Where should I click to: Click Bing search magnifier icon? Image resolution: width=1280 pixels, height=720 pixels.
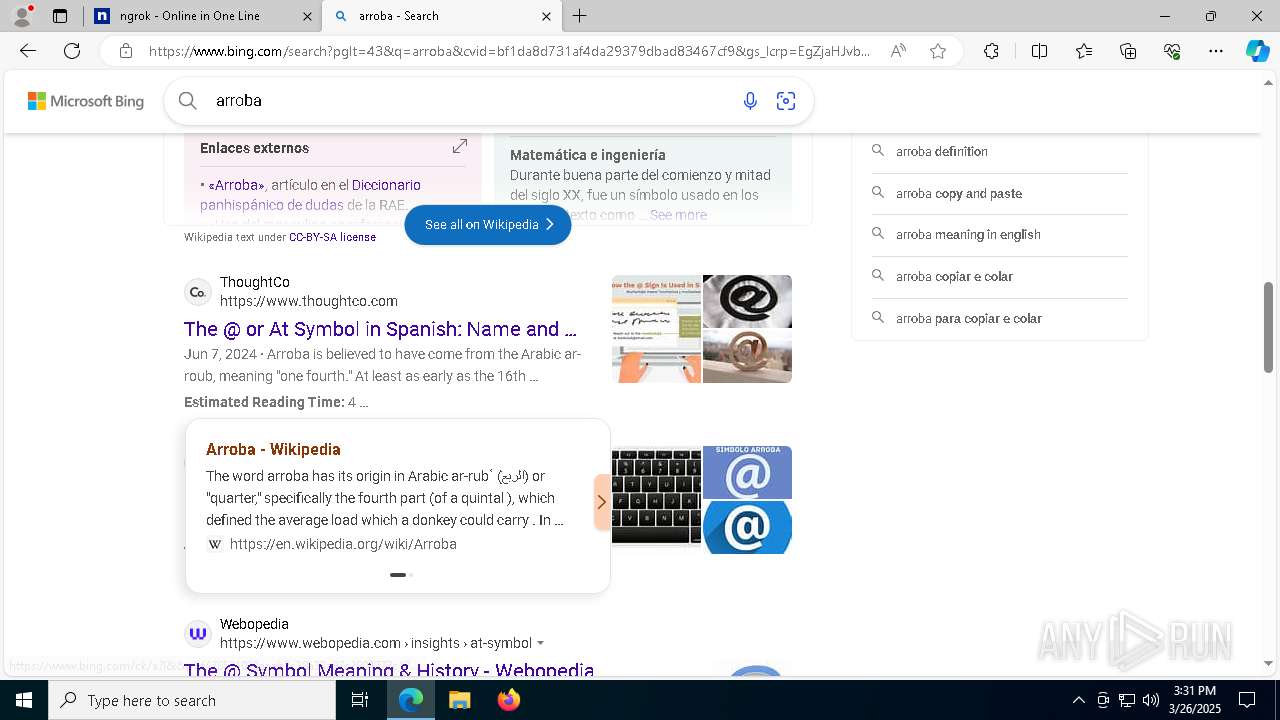point(187,100)
